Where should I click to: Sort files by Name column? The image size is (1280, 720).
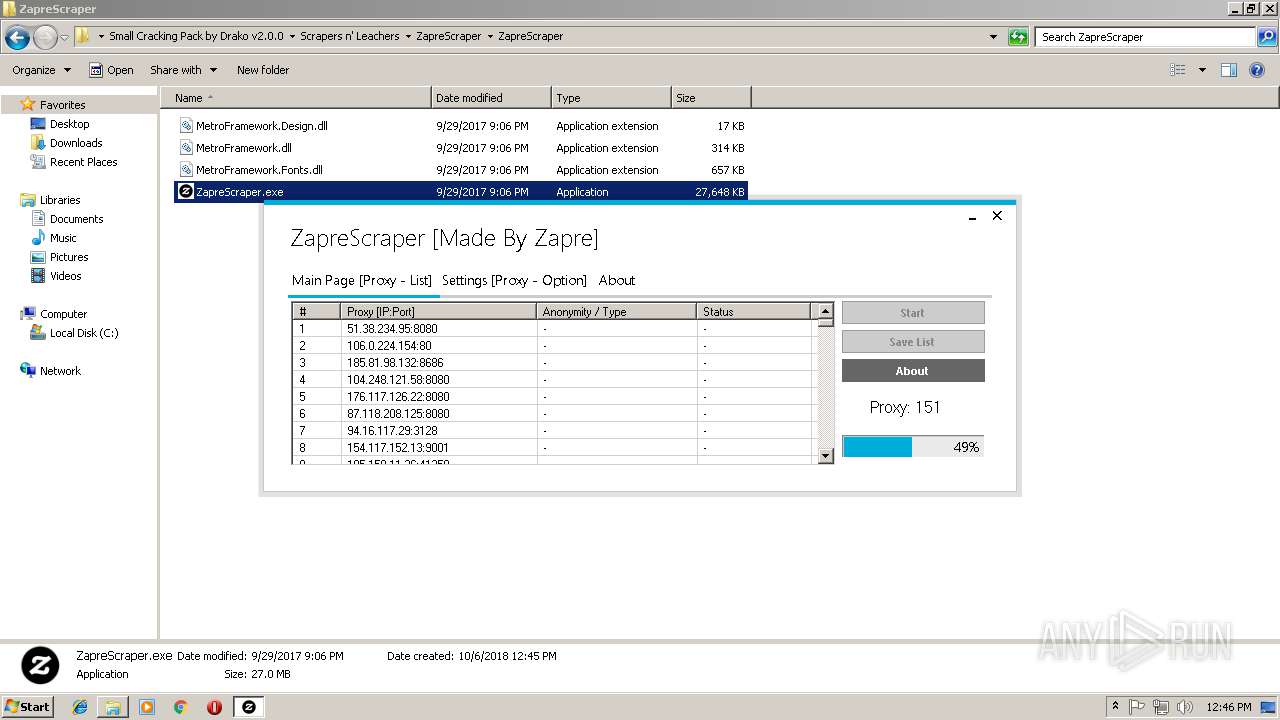[296, 98]
